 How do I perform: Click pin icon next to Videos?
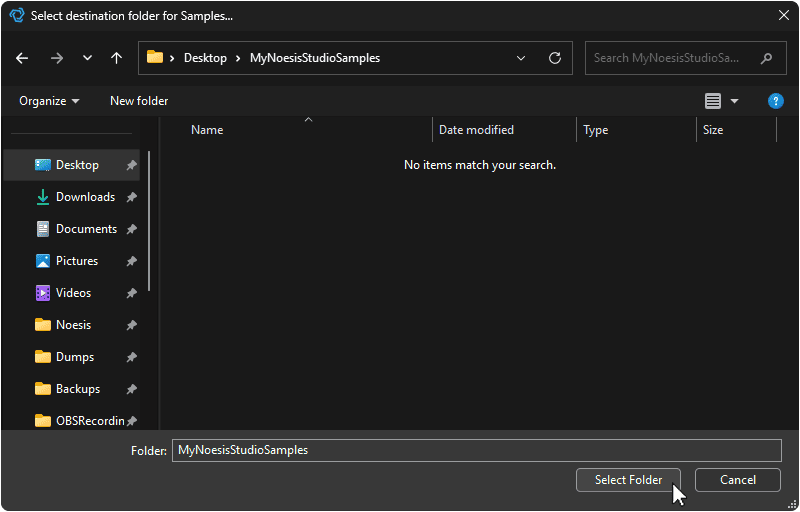coord(132,293)
